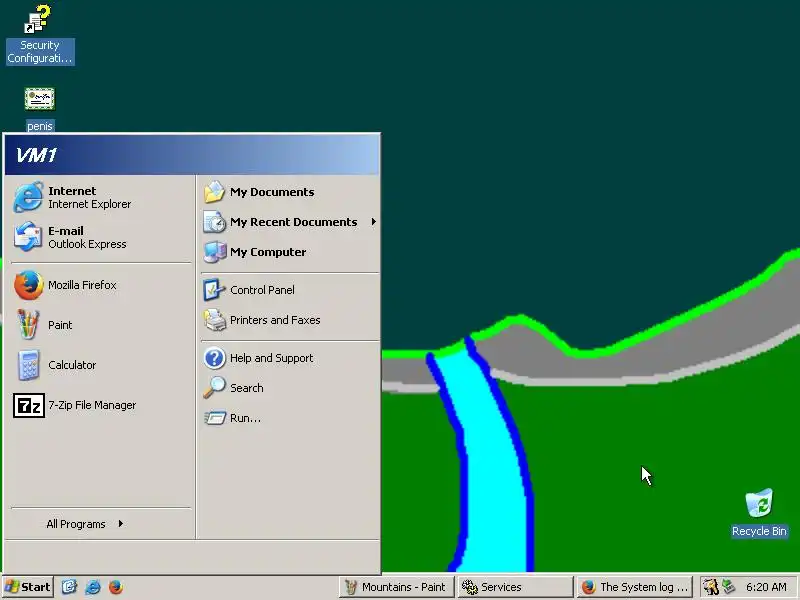800x600 pixels.
Task: Open Control Panel
Action: pyautogui.click(x=290, y=290)
